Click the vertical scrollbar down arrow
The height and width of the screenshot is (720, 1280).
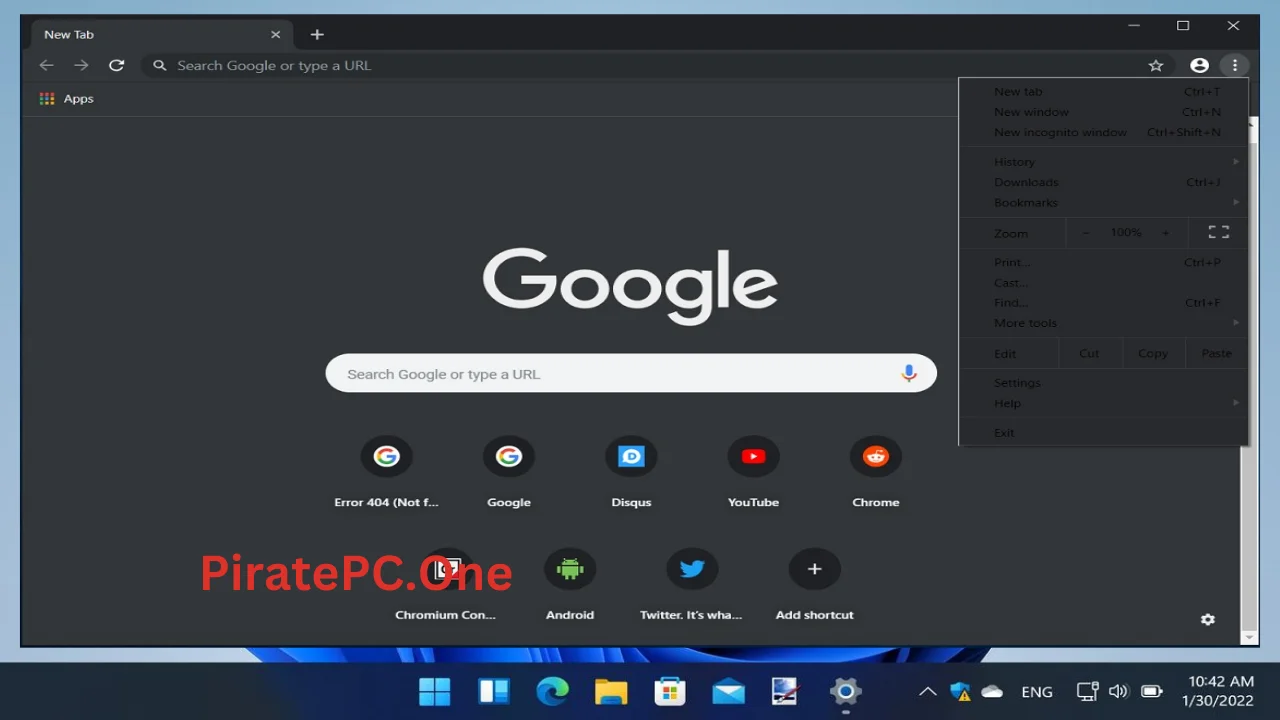click(1248, 637)
